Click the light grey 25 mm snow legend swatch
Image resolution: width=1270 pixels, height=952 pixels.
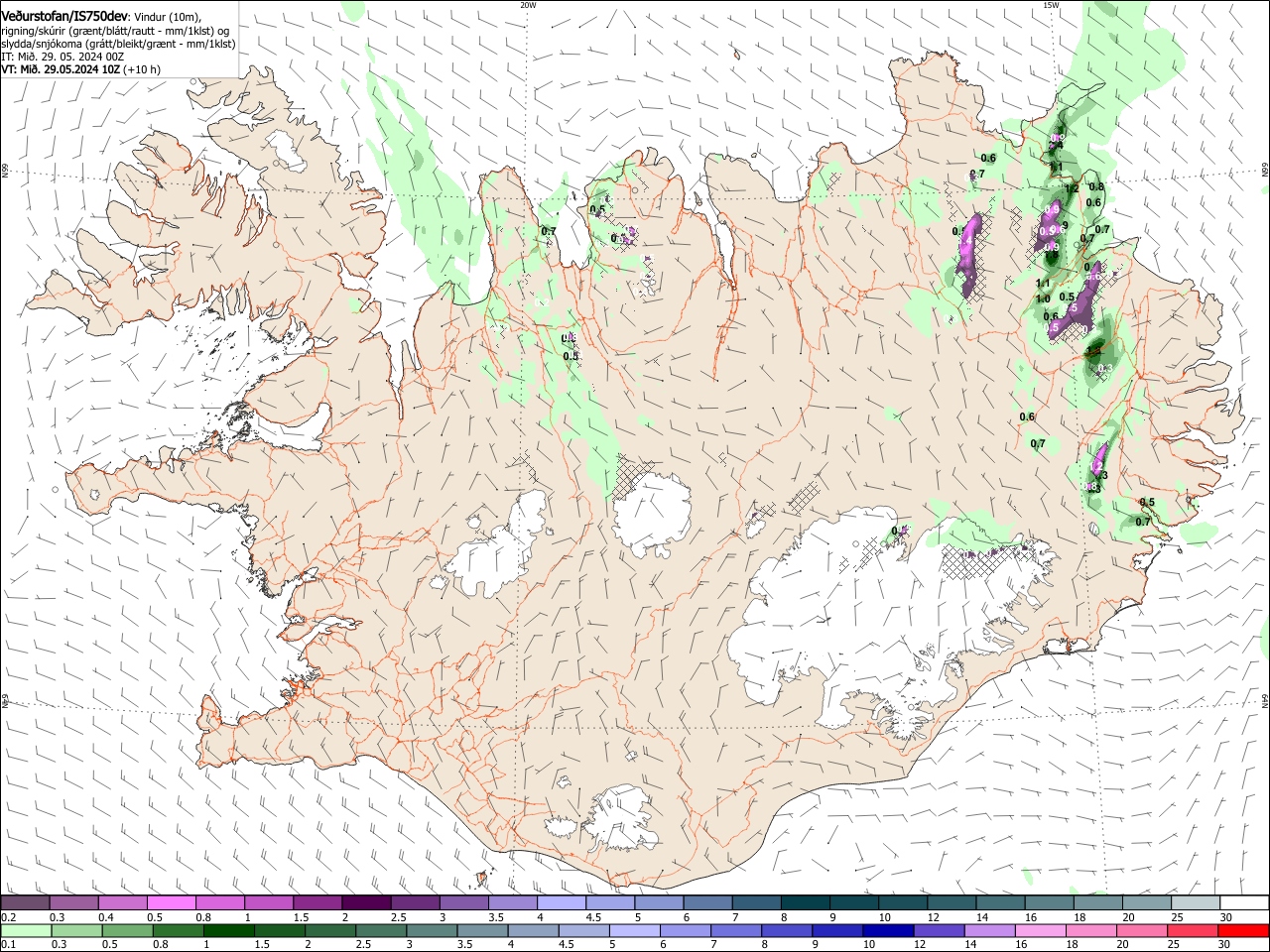(x=1197, y=902)
